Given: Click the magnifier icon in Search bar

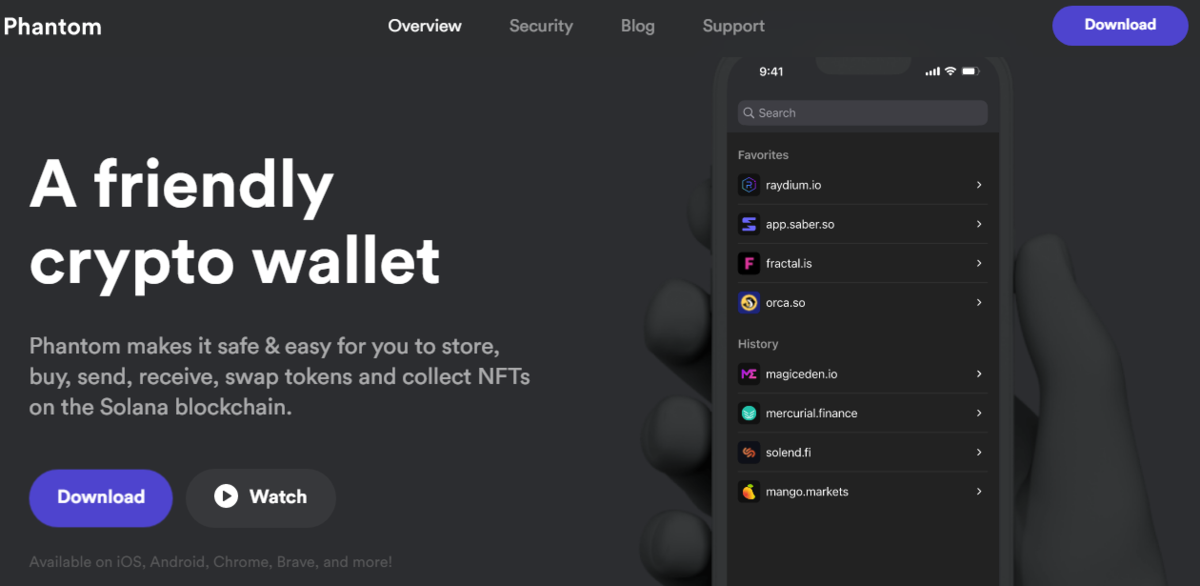Looking at the screenshot, I should [749, 113].
